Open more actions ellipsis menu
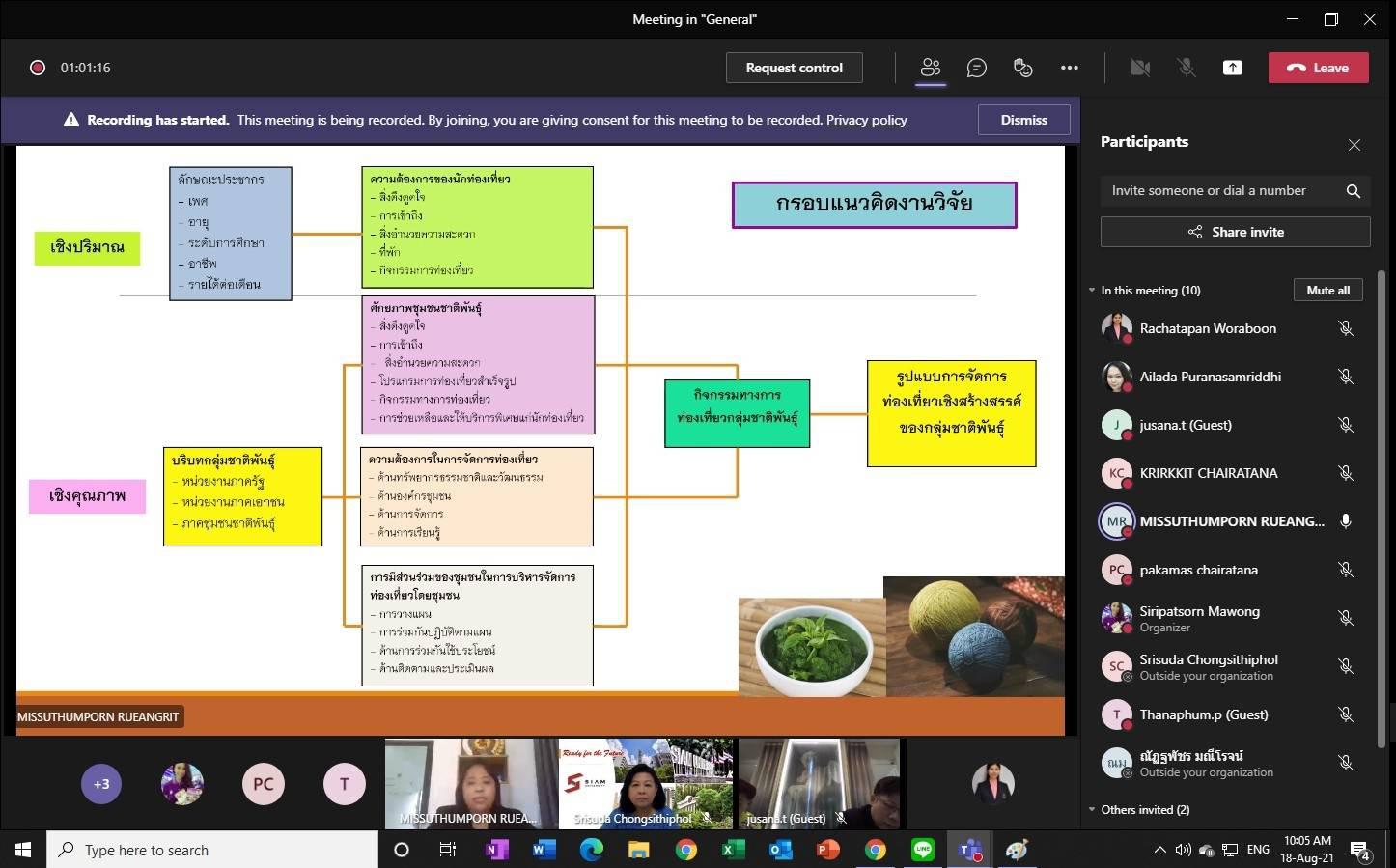 coord(1070,68)
